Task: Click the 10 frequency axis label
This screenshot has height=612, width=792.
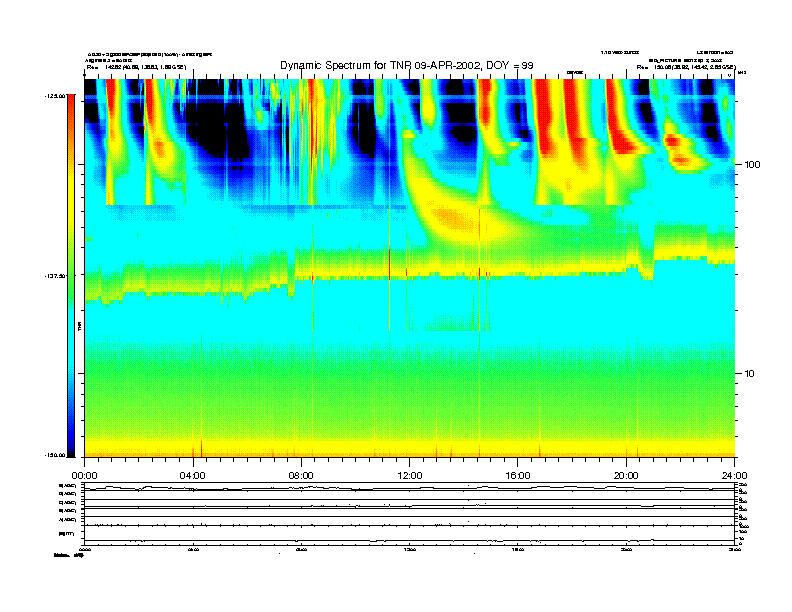Action: (750, 374)
